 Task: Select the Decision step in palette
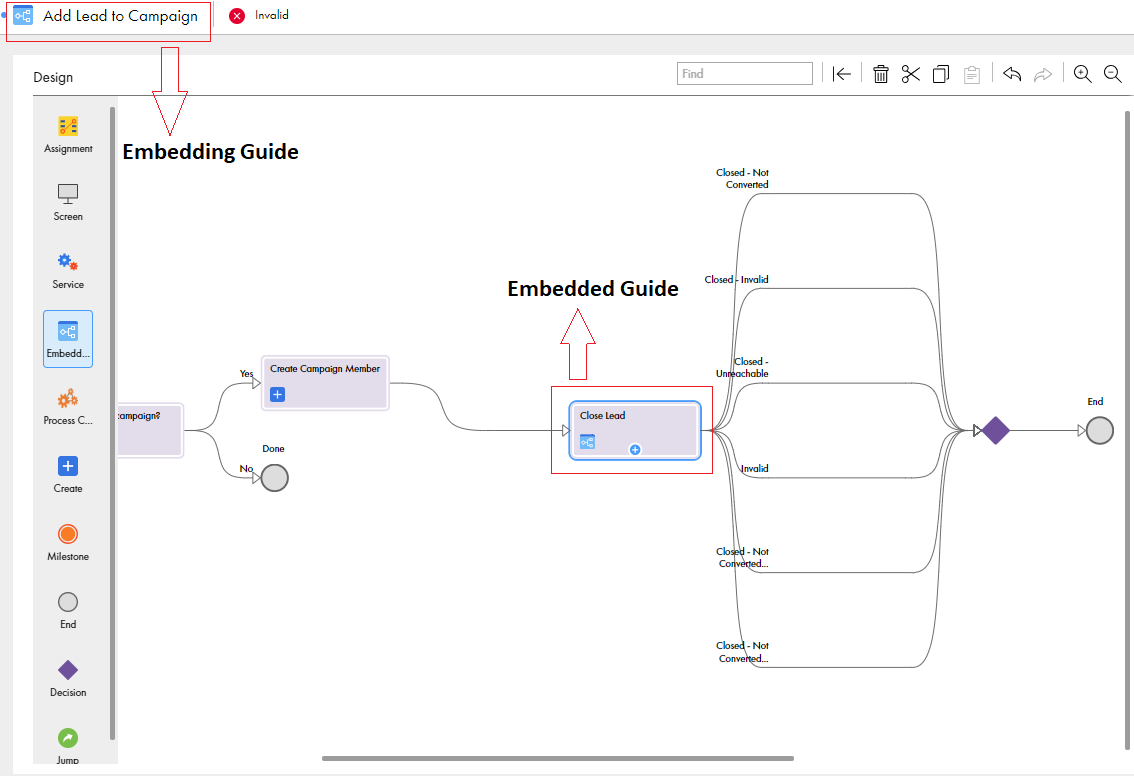[68, 670]
